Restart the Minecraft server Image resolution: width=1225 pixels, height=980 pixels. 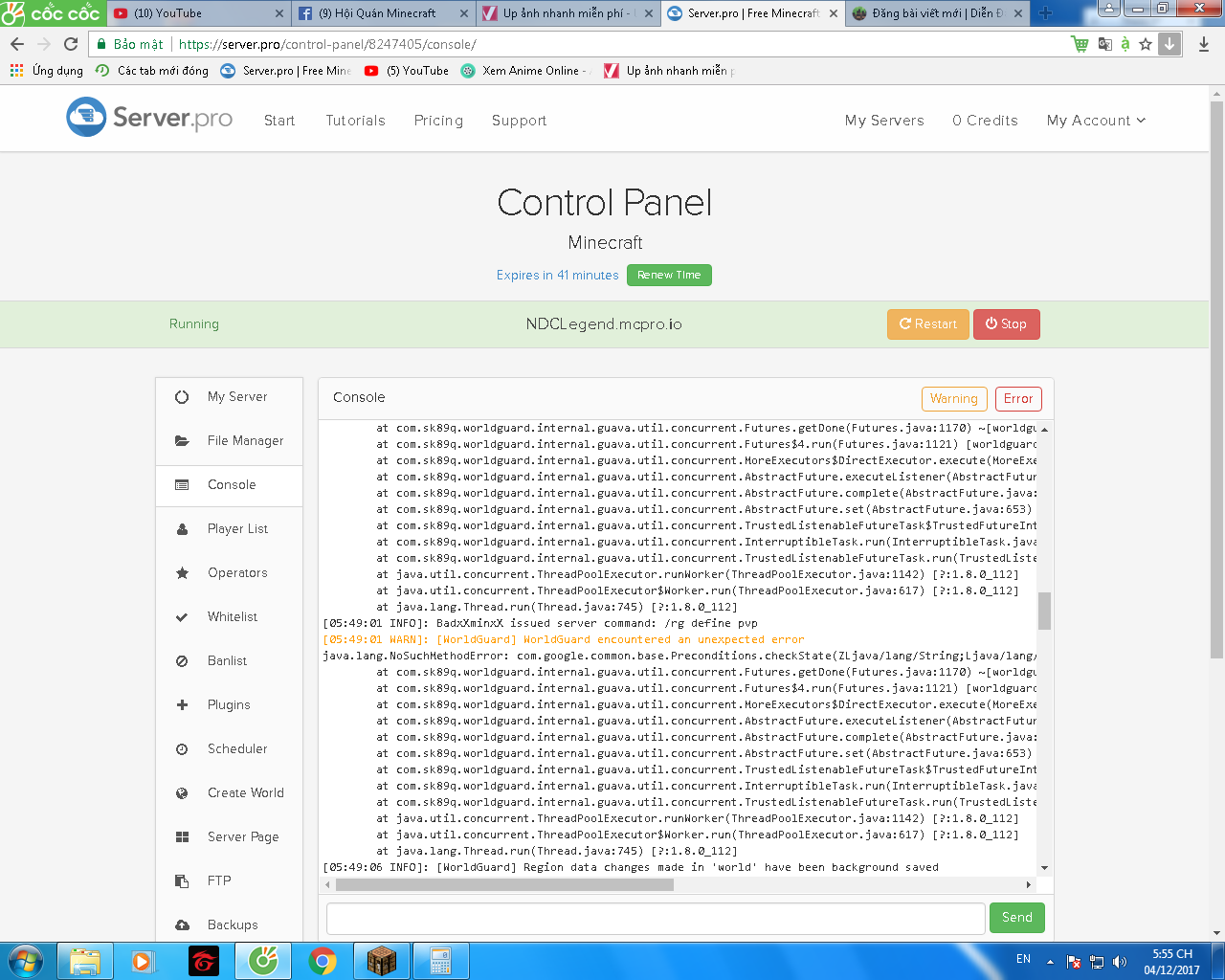click(x=928, y=324)
